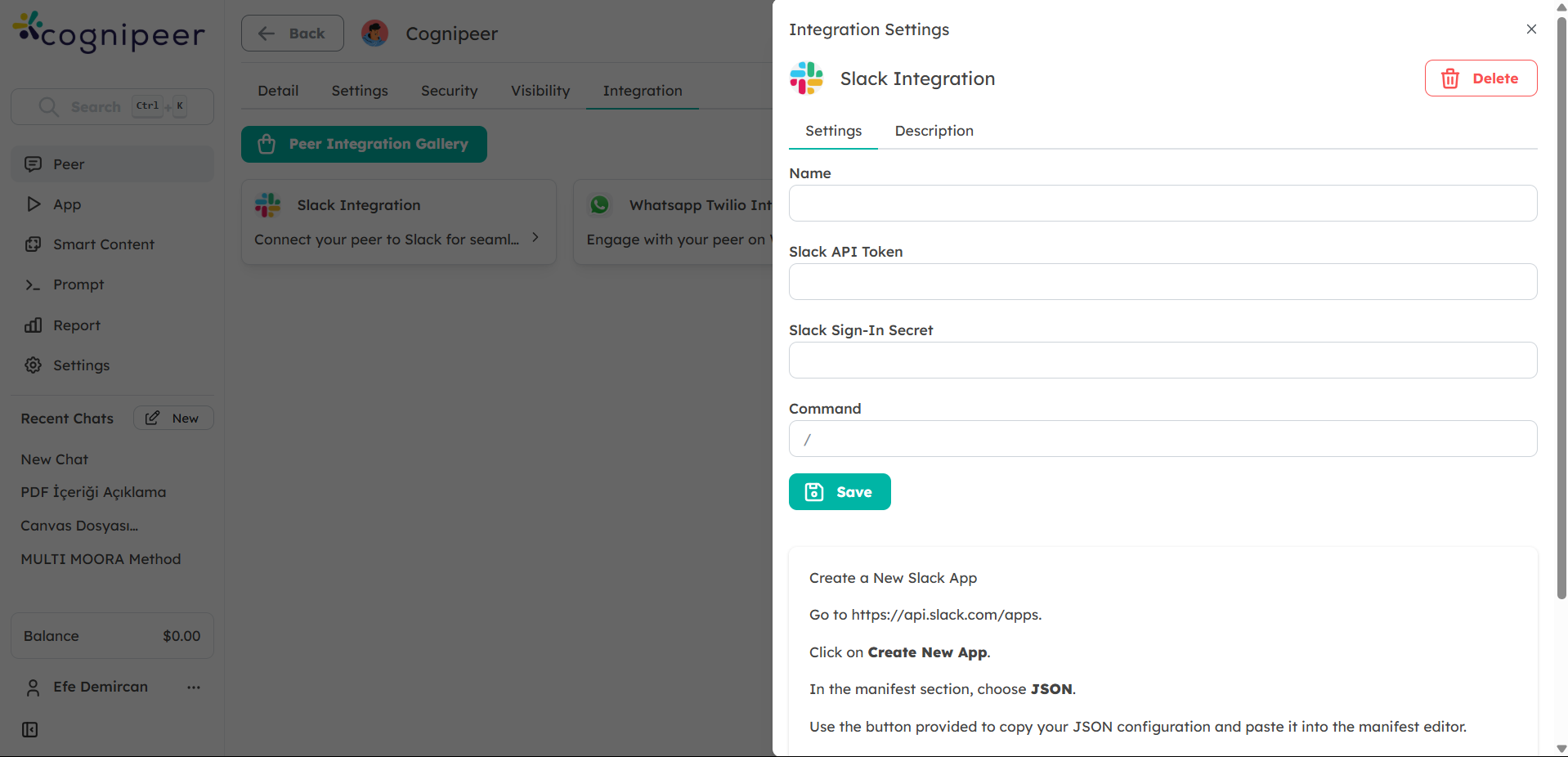1568x757 pixels.
Task: Close the Integration Settings panel
Action: [x=1531, y=29]
